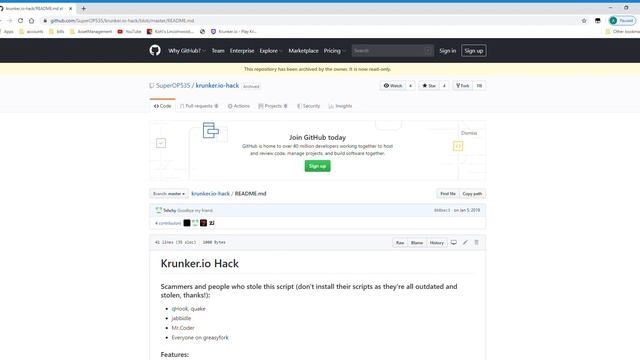Switch to the Code tab
The image size is (640, 360).
point(162,106)
